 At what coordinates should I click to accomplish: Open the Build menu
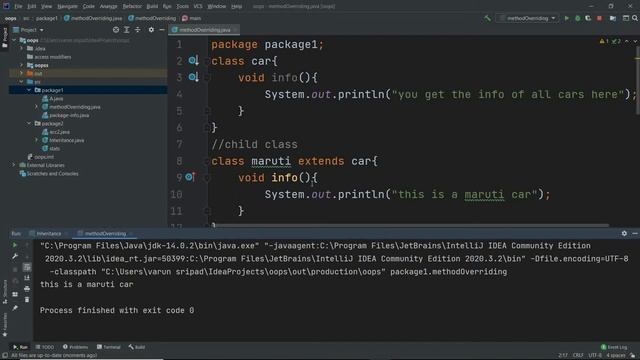[x=152, y=6]
